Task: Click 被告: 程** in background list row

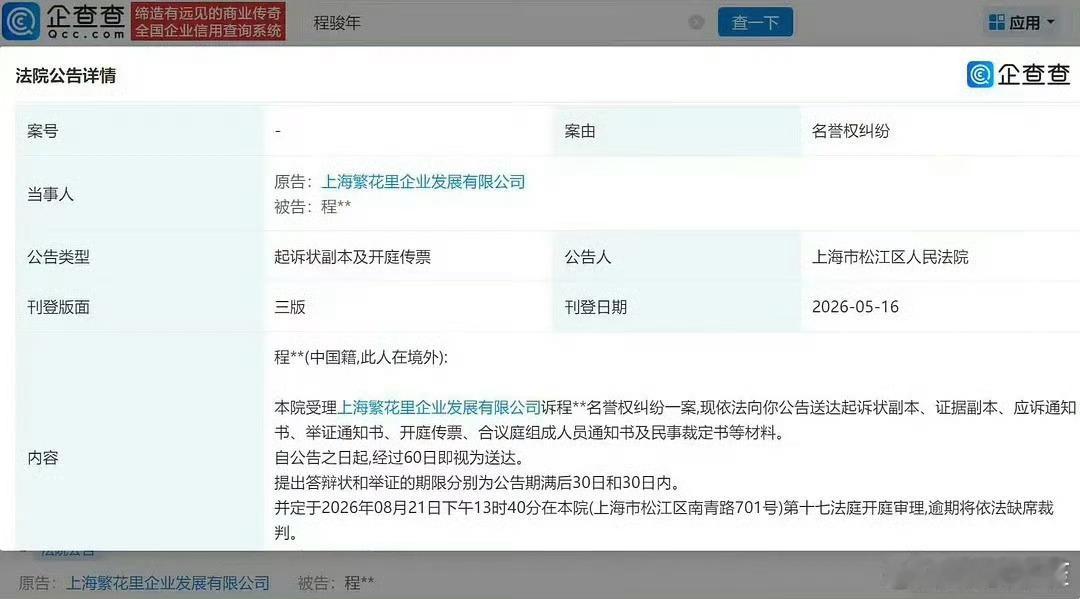Action: coord(336,583)
